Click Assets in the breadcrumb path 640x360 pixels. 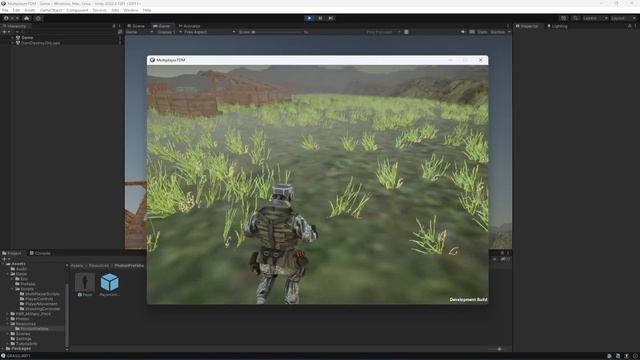pos(77,266)
